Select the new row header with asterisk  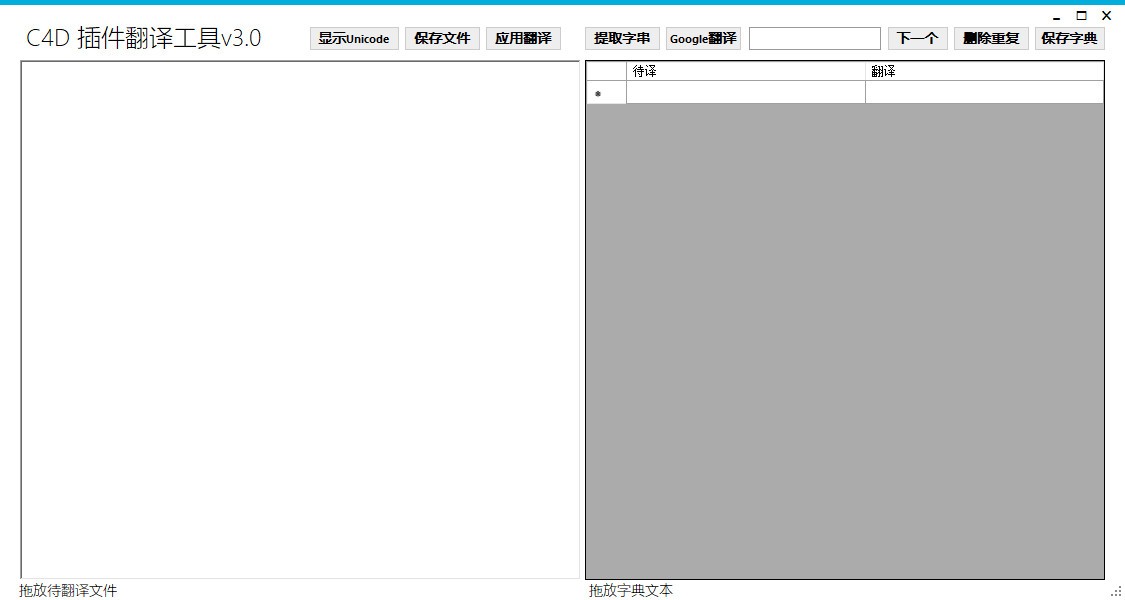[x=606, y=93]
